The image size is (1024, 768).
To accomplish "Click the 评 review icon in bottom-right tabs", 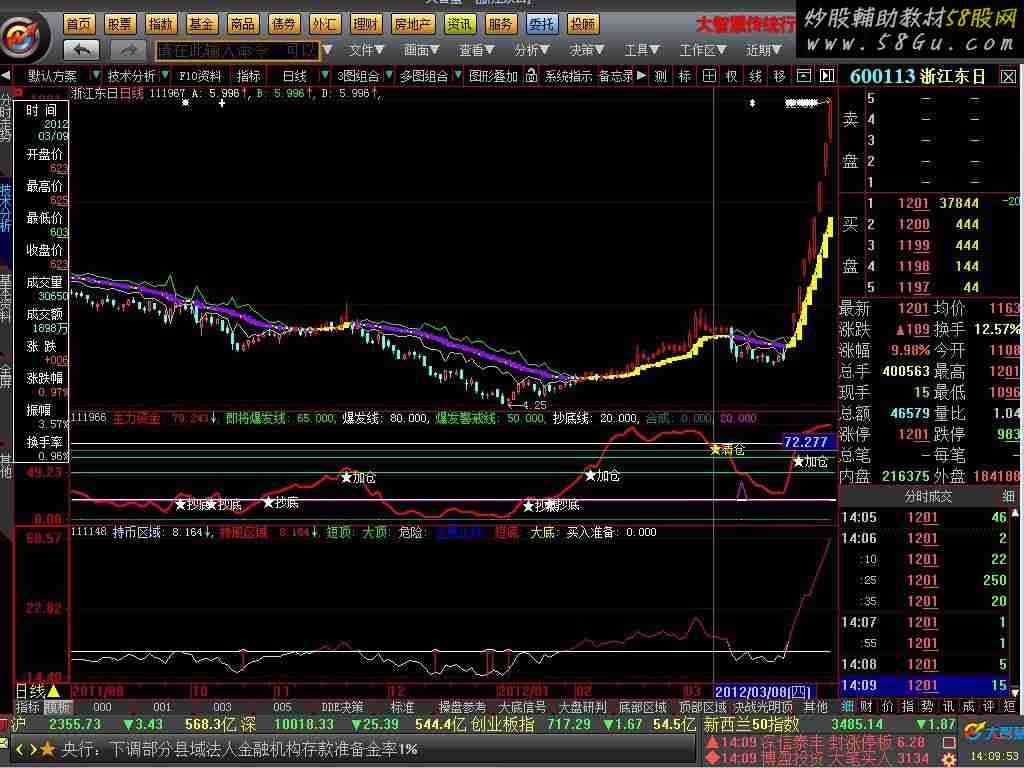I will (989, 707).
